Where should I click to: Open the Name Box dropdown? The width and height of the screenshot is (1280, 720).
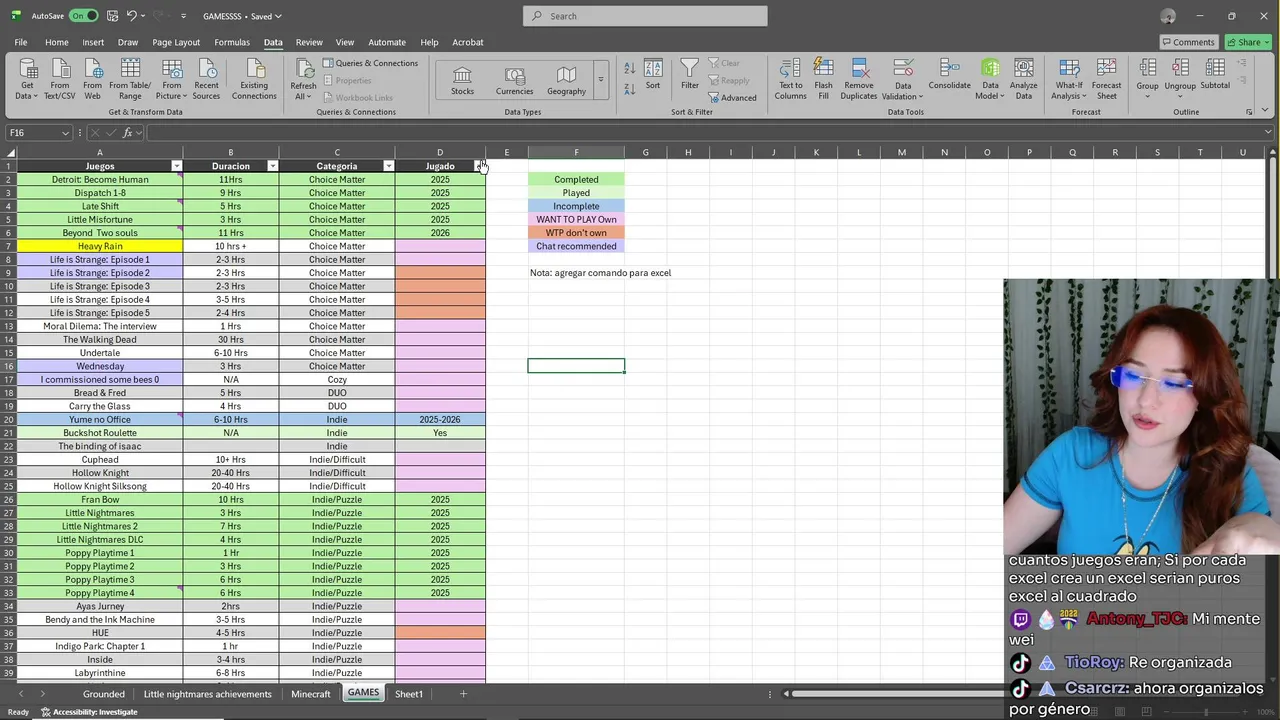point(65,133)
